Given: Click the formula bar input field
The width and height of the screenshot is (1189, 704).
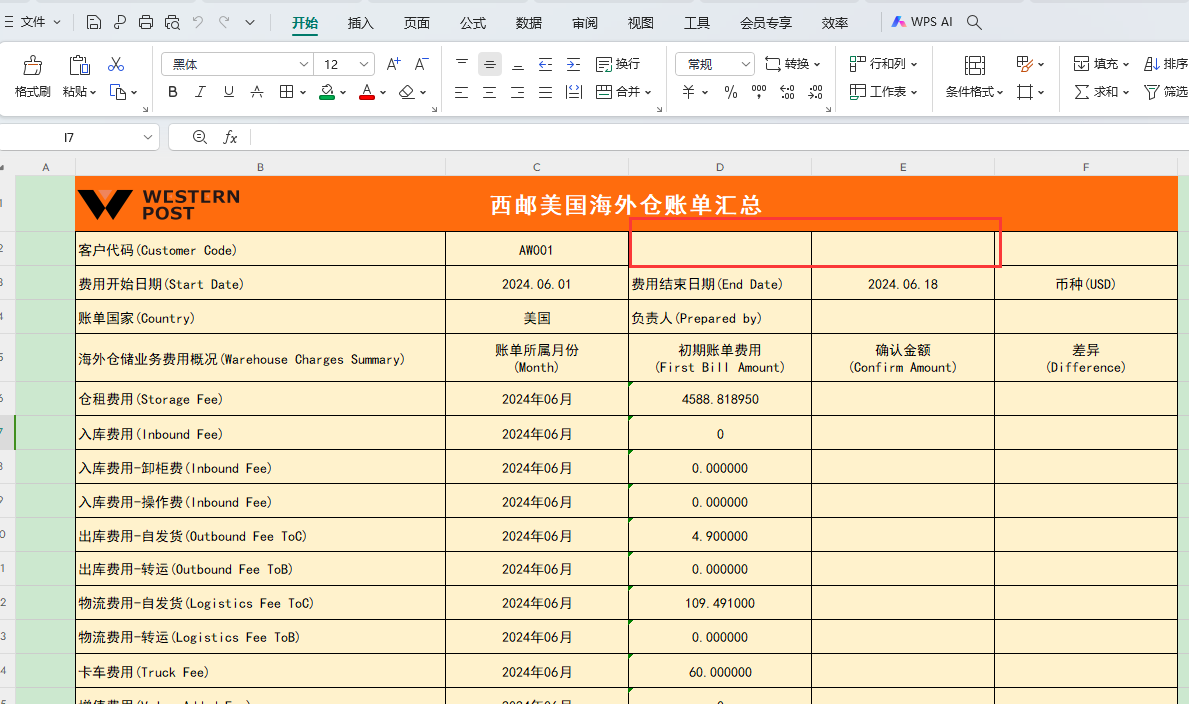Looking at the screenshot, I should (x=719, y=137).
